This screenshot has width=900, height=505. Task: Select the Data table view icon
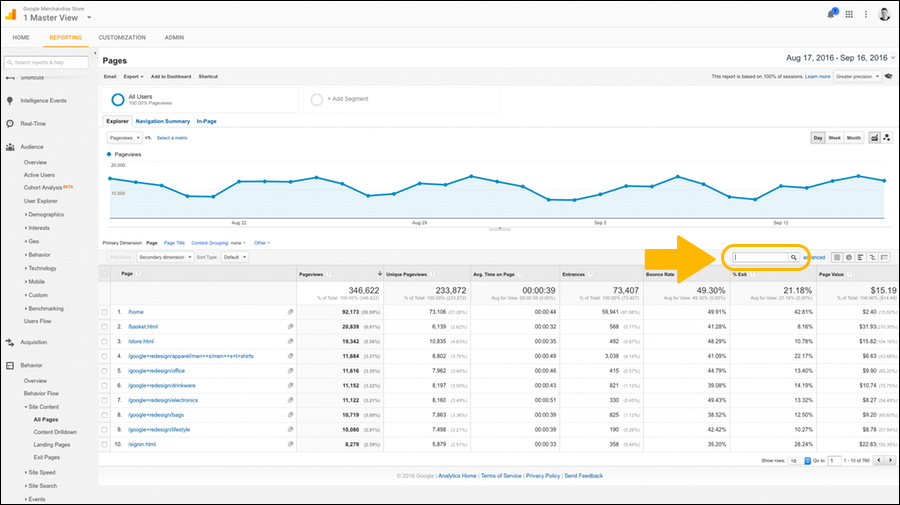(x=837, y=258)
